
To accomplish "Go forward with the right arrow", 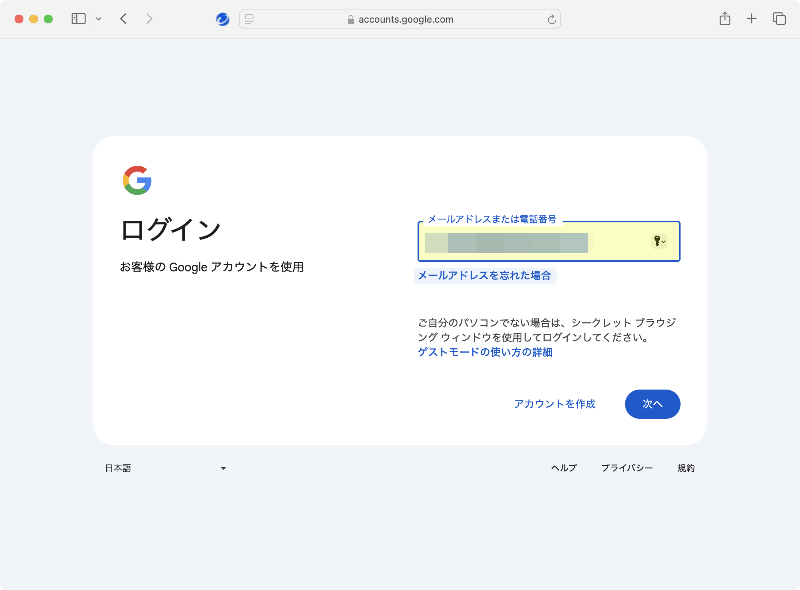I will [x=149, y=19].
